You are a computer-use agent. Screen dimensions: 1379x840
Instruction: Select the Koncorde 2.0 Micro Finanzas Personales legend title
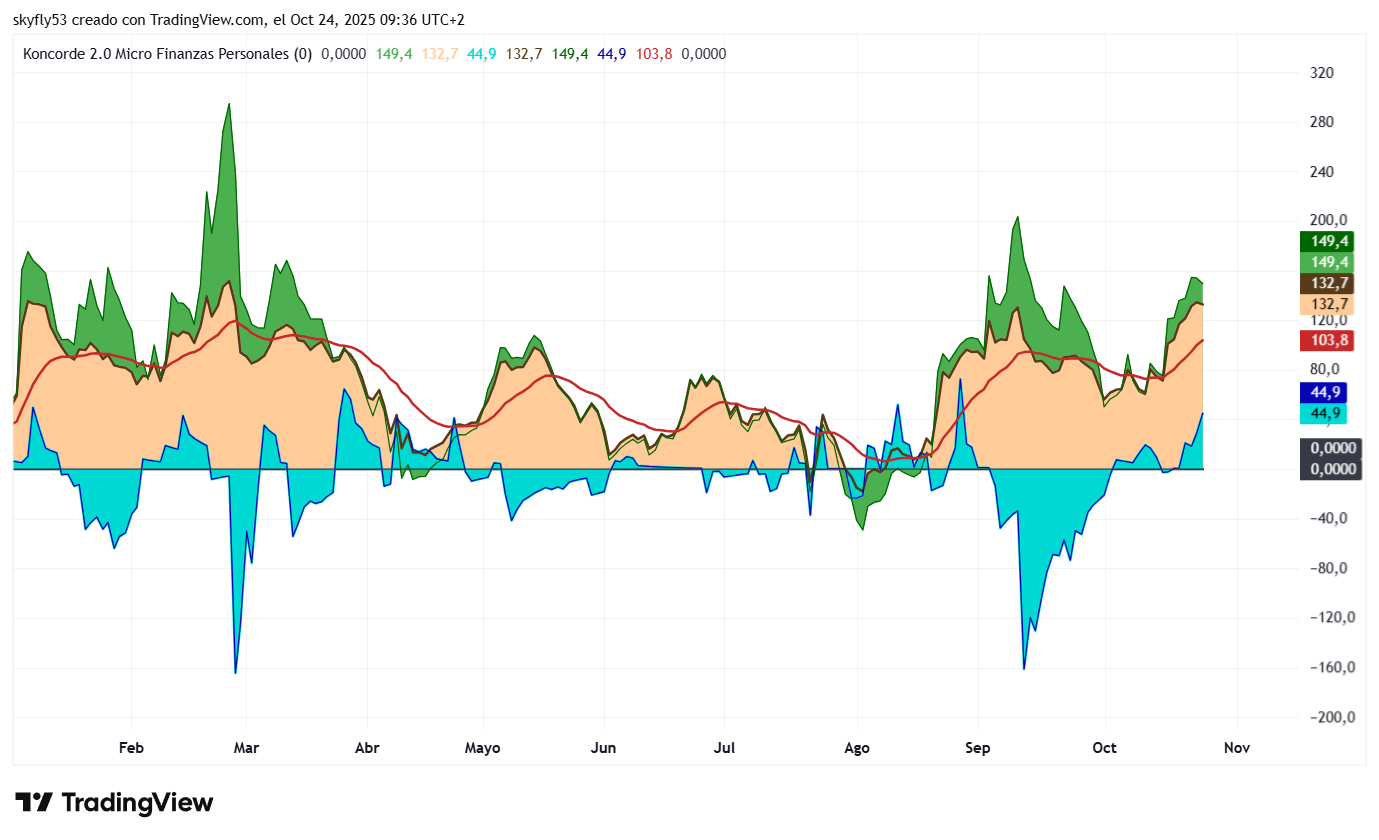click(x=167, y=54)
